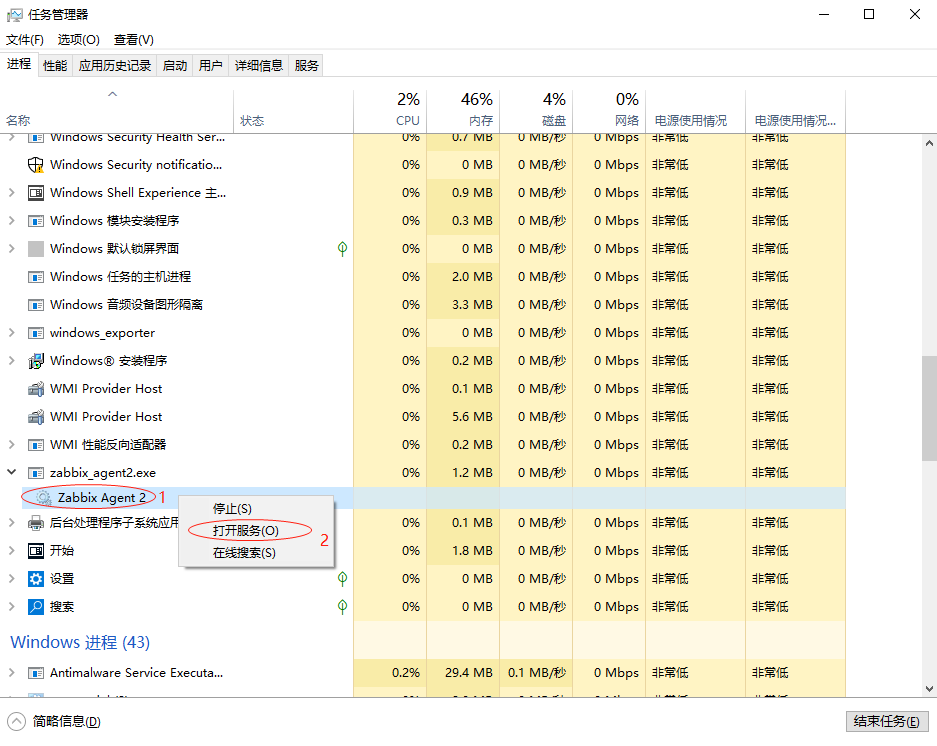Expand the Windows Shell Experience row
The image size is (937, 746).
(x=12, y=193)
